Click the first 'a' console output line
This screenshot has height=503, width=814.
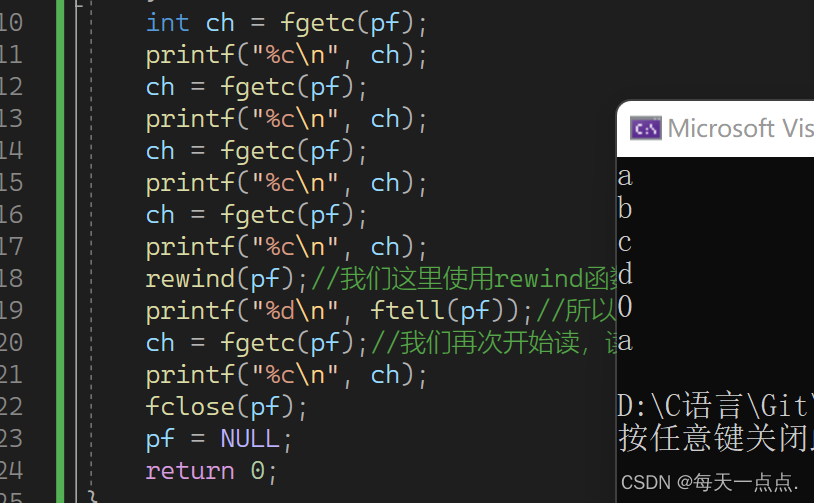[625, 178]
